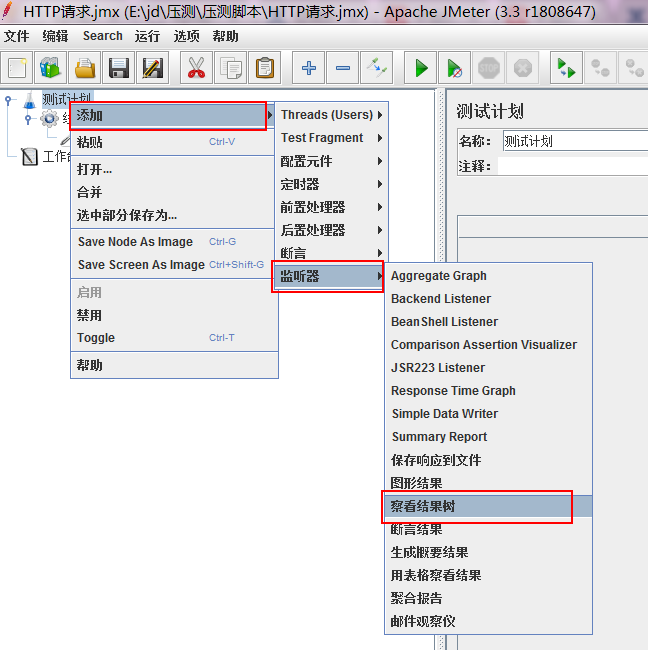Viewport: 648px width, 650px height.
Task: Expand the 断言 submenu
Action: (x=332, y=253)
